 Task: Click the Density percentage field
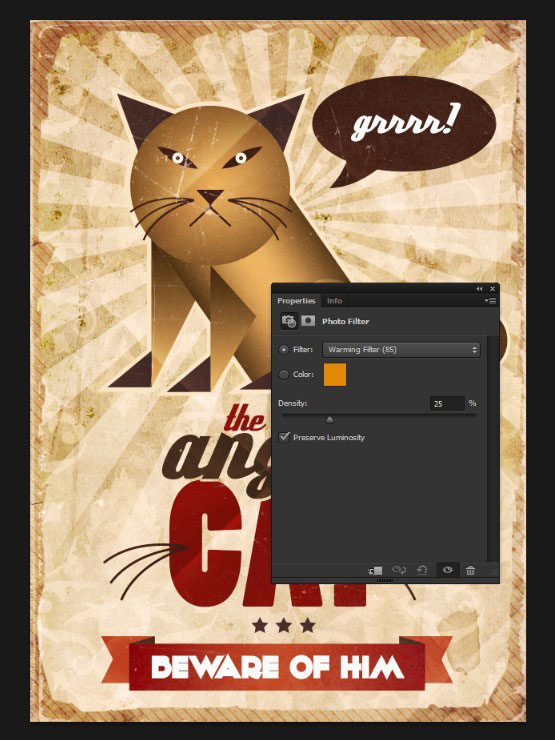click(x=447, y=404)
